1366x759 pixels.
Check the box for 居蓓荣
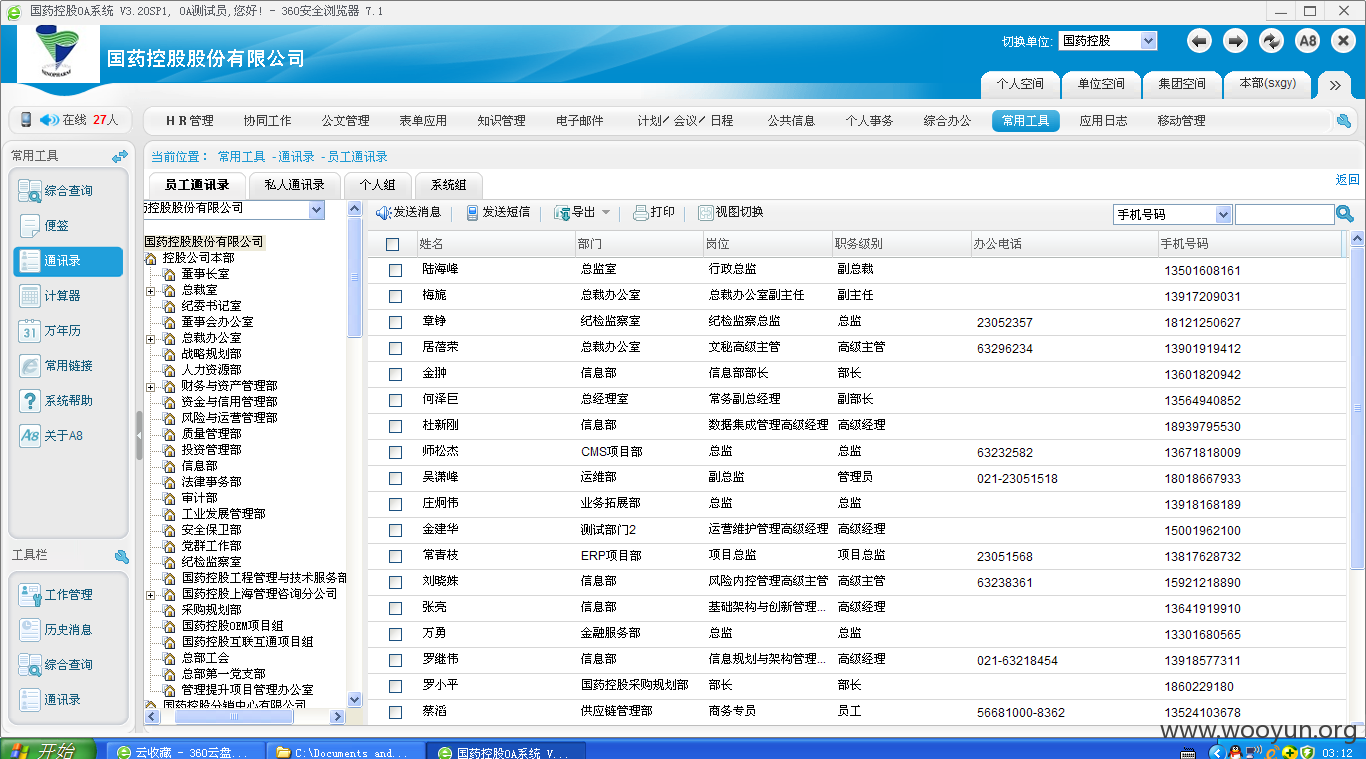click(x=395, y=348)
